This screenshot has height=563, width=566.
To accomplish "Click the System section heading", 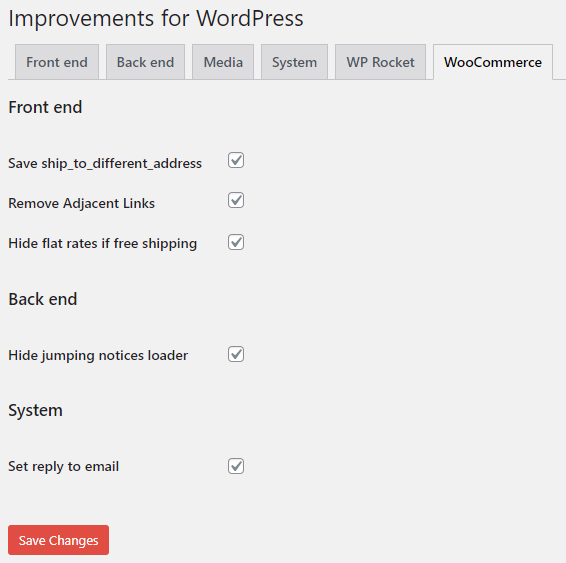I will coord(35,410).
